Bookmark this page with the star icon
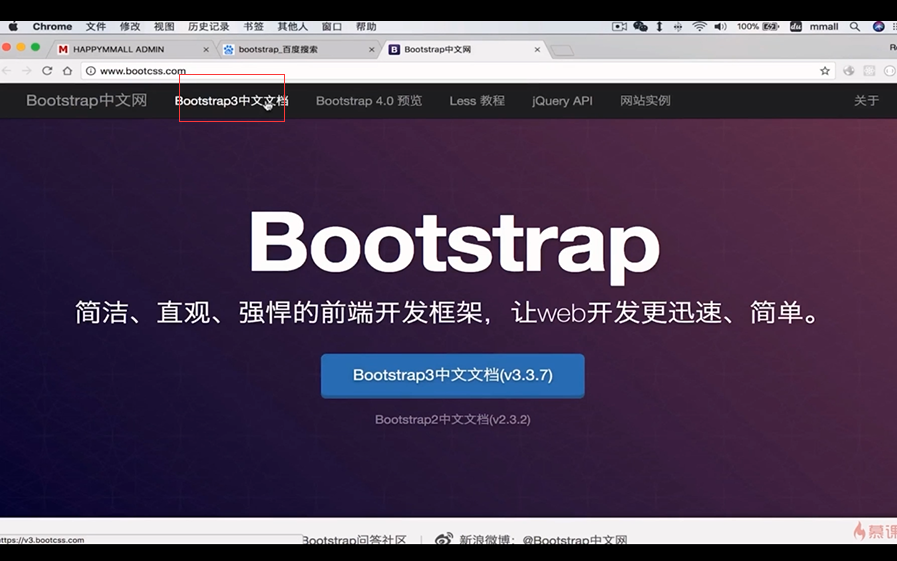Image resolution: width=897 pixels, height=561 pixels. tap(825, 71)
